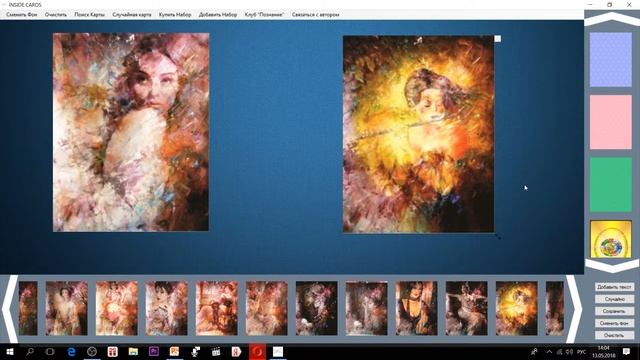The height and width of the screenshot is (360, 640).
Task: Select the pink background swatch
Action: click(611, 122)
